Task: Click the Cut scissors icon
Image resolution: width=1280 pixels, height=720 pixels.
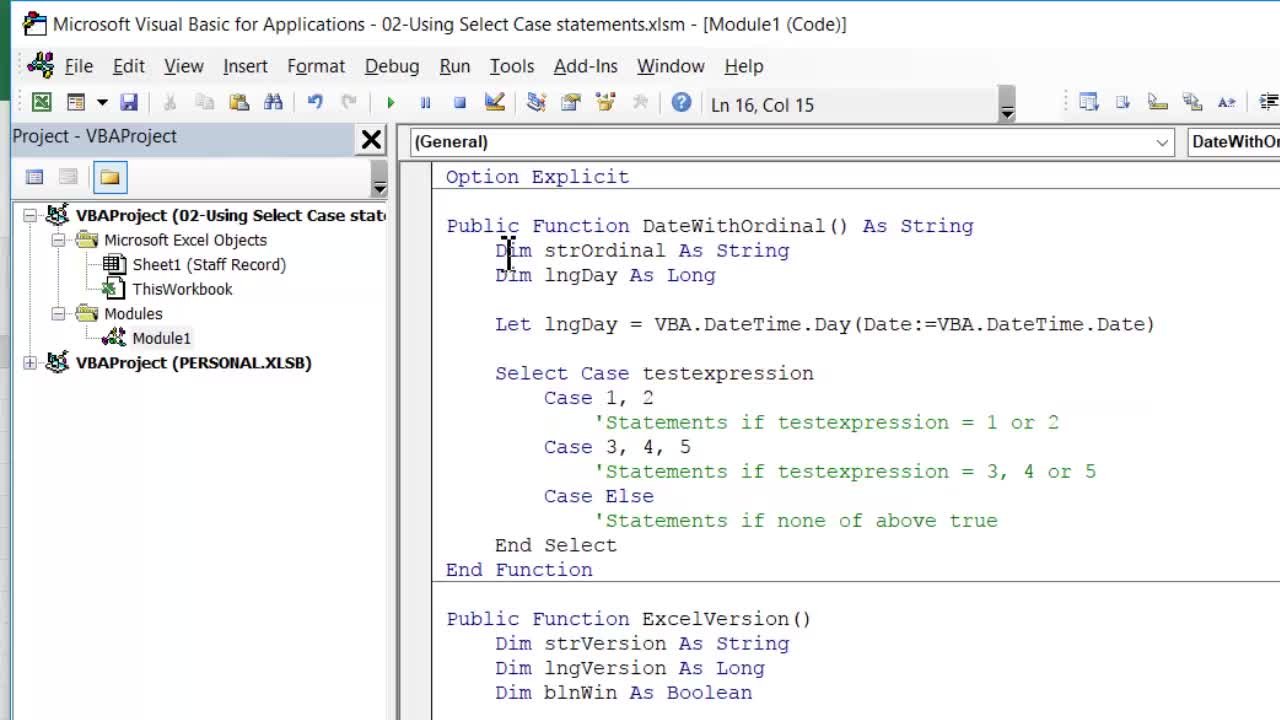Action: [170, 102]
